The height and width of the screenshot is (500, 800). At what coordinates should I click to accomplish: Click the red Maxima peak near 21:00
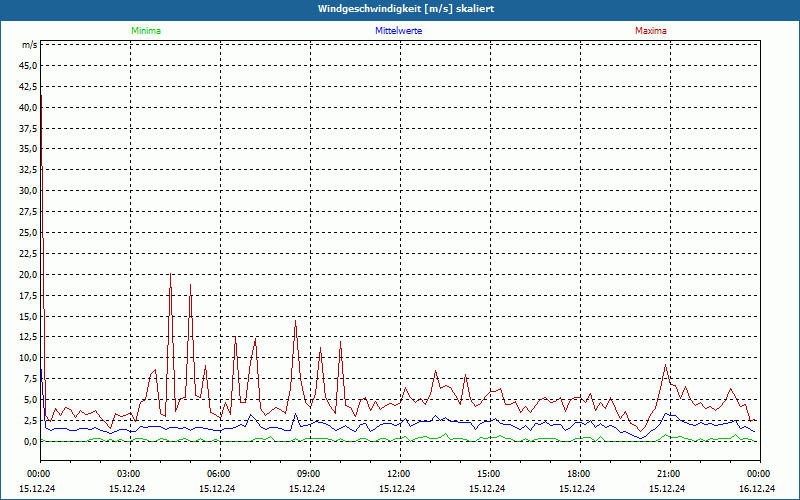665,365
